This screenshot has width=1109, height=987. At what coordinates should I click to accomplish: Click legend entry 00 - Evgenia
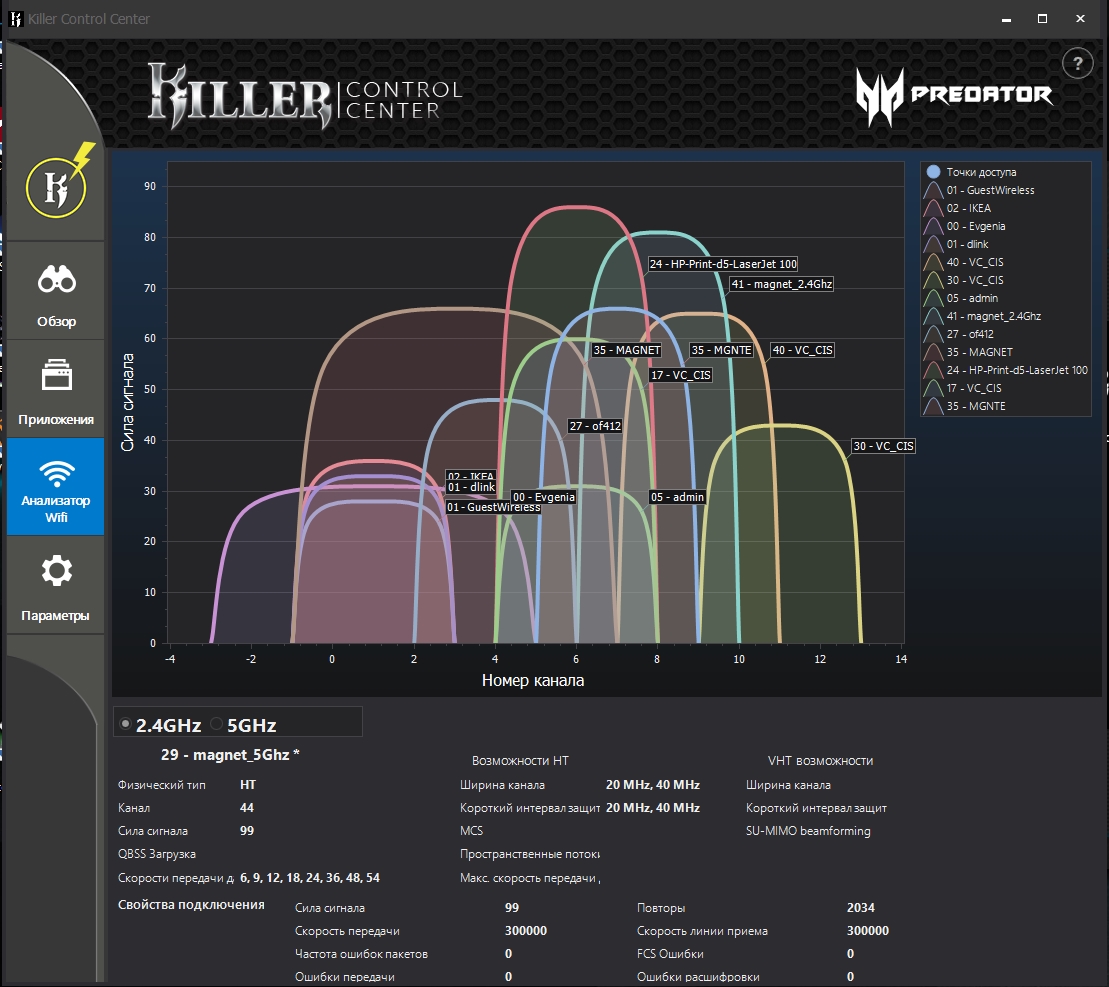[975, 226]
